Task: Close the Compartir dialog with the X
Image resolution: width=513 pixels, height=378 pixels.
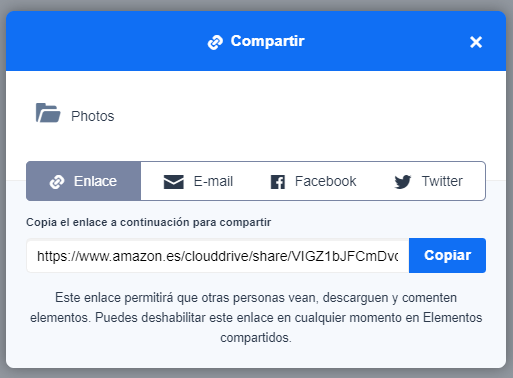Action: 476,42
